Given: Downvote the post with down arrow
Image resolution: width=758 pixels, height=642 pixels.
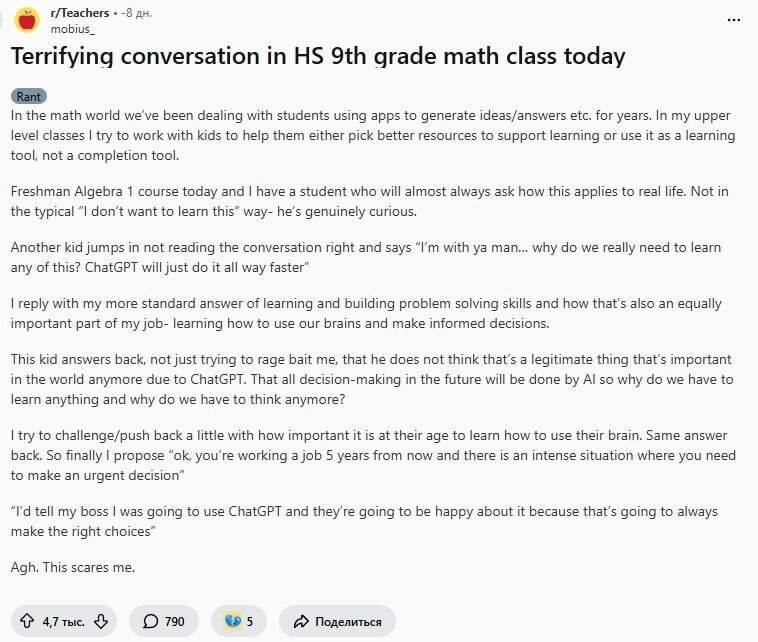Looking at the screenshot, I should 101,621.
